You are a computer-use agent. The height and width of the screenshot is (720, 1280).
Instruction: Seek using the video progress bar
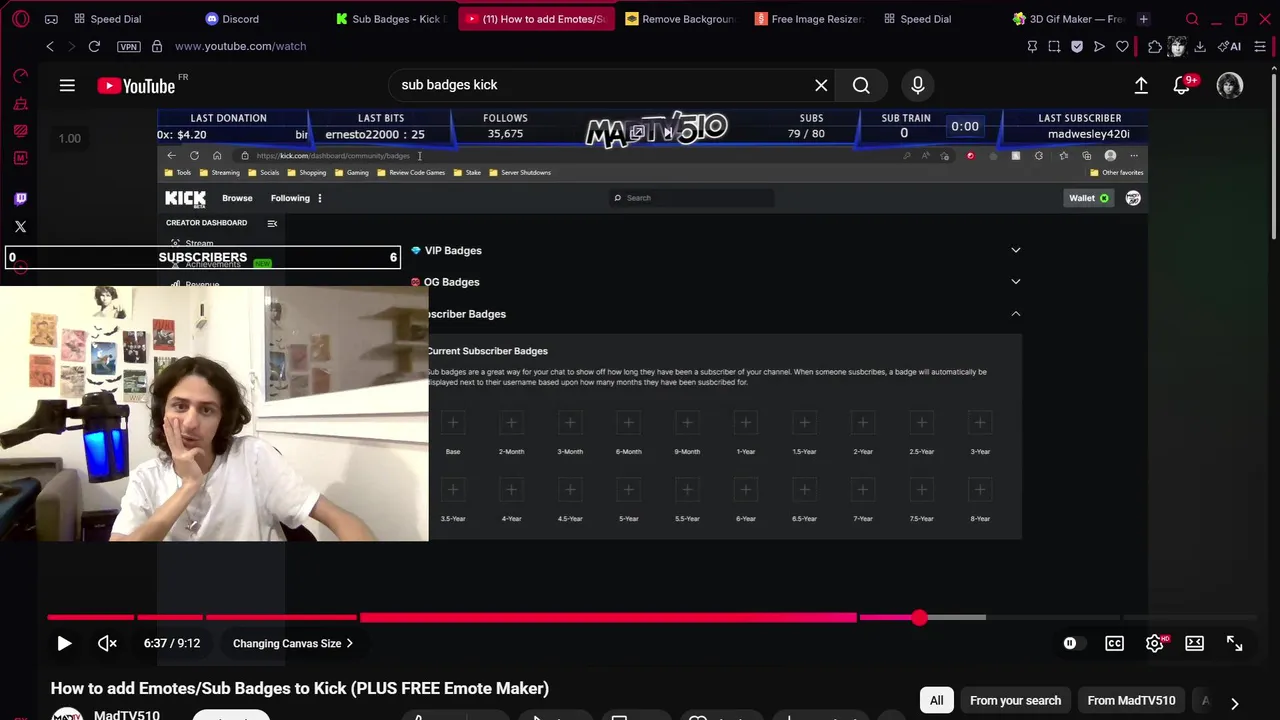click(x=651, y=618)
